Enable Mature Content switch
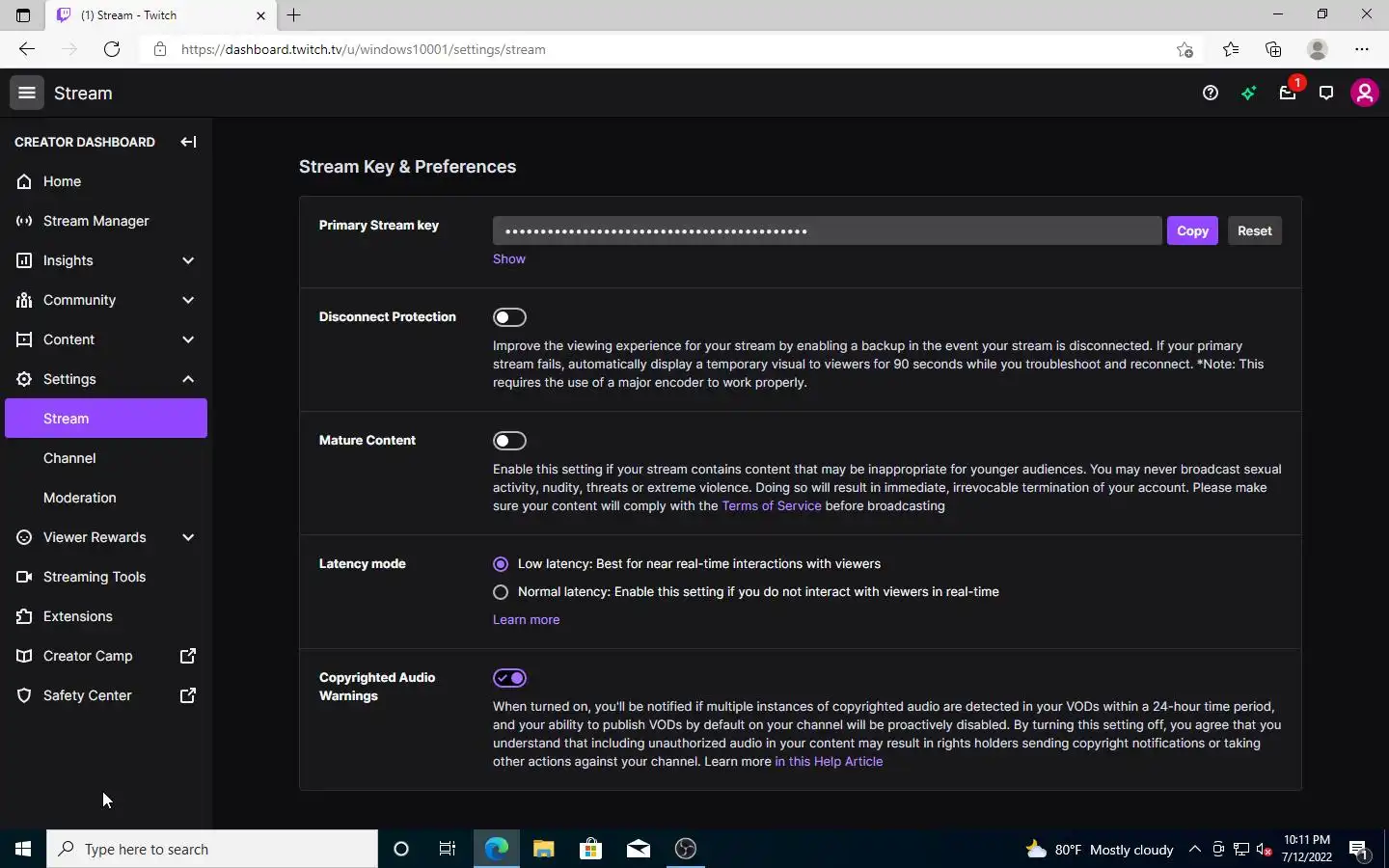 (x=509, y=441)
